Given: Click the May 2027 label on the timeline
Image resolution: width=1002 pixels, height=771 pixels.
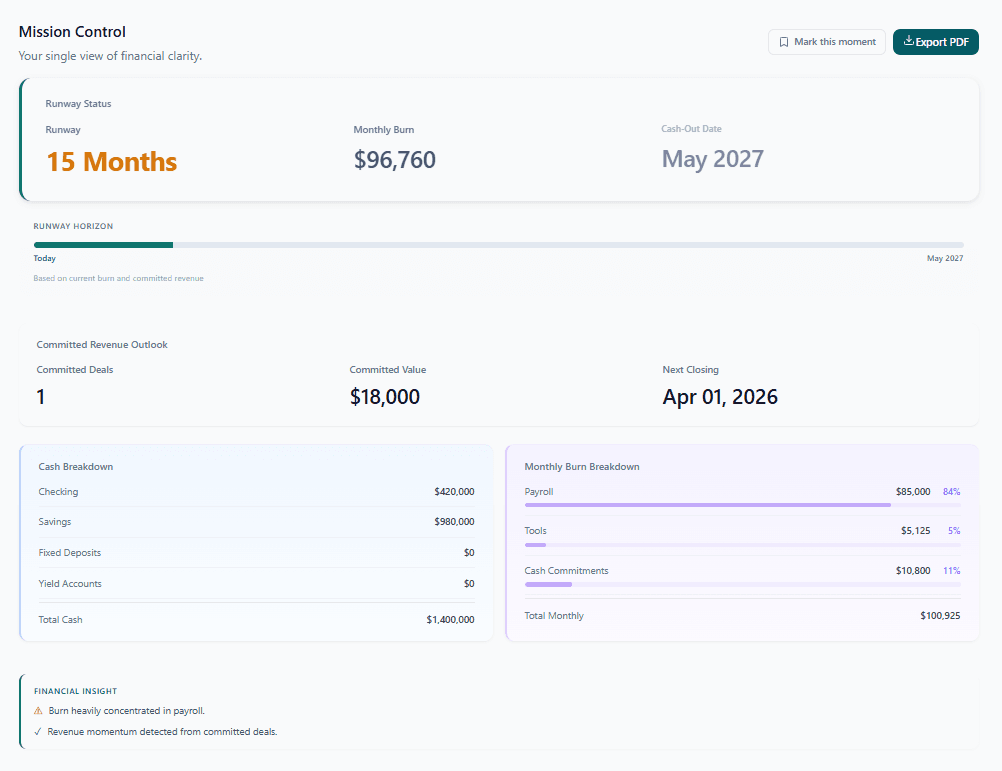Looking at the screenshot, I should point(944,258).
